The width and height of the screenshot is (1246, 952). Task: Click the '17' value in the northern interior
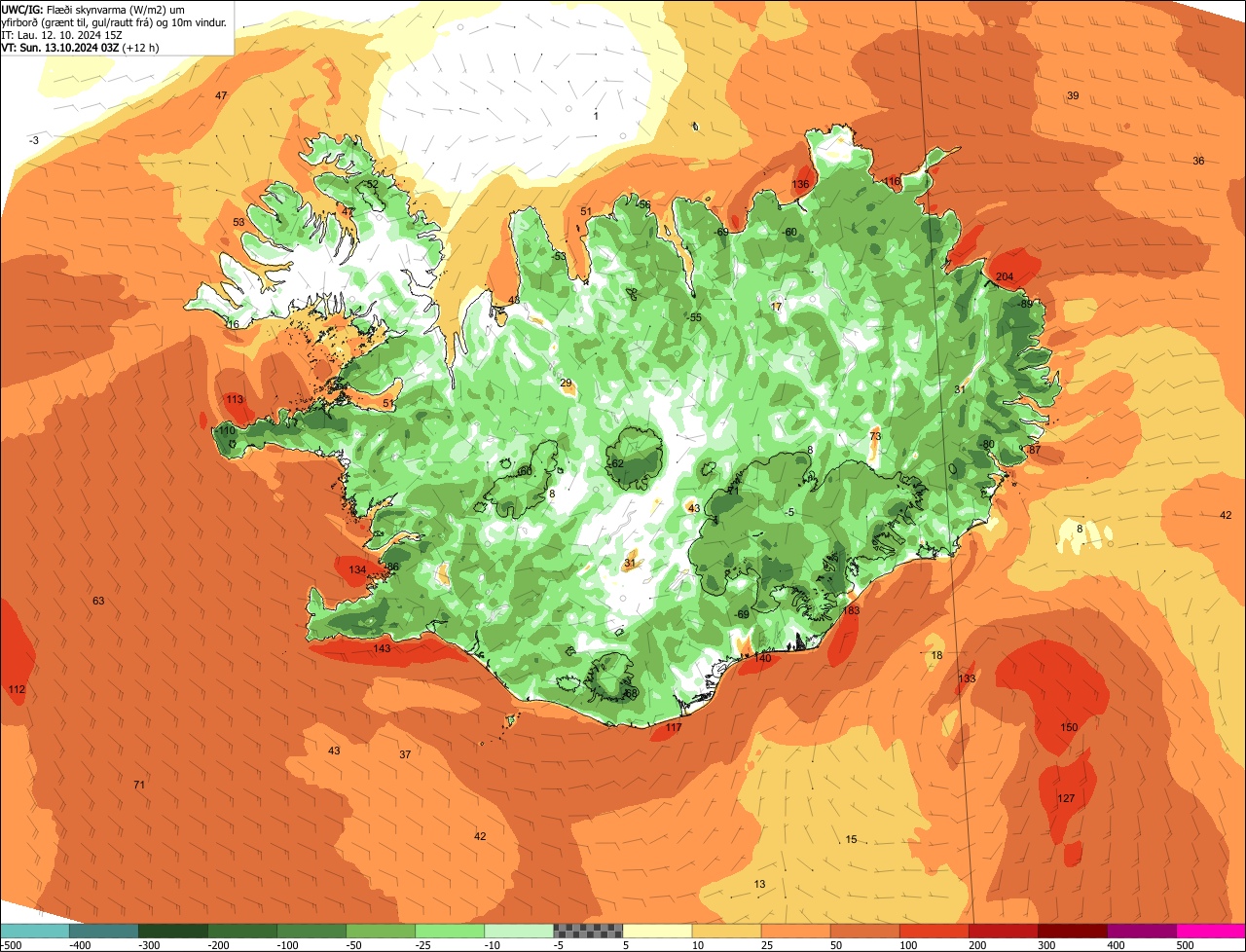(776, 307)
